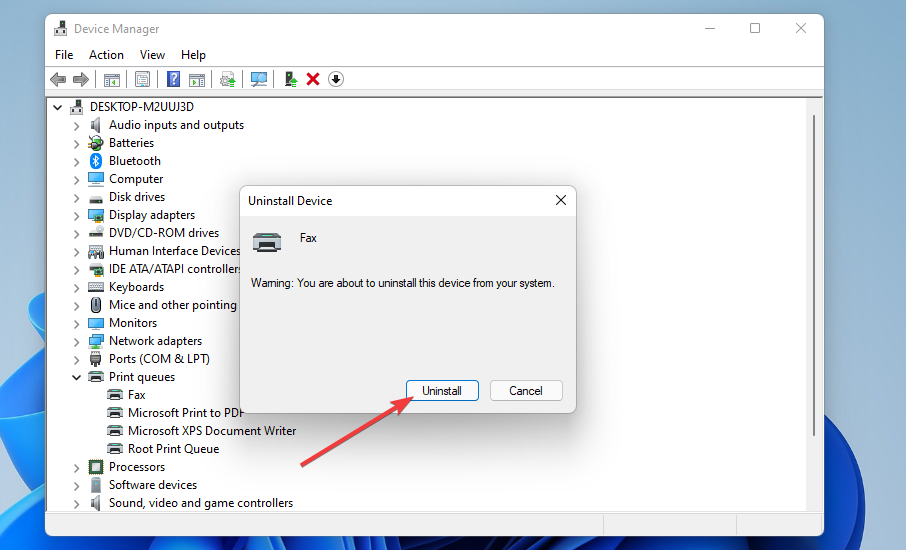Click Cancel in Uninstall Device dialog
The height and width of the screenshot is (550, 906).
coord(526,391)
